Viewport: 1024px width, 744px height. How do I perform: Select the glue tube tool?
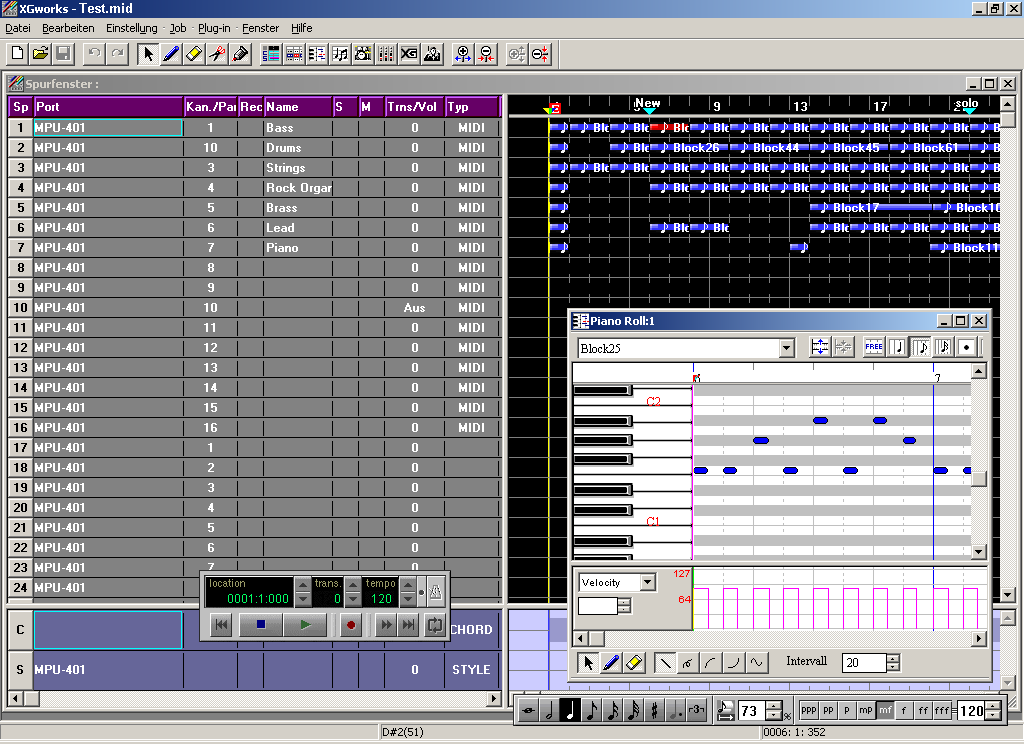(240, 54)
